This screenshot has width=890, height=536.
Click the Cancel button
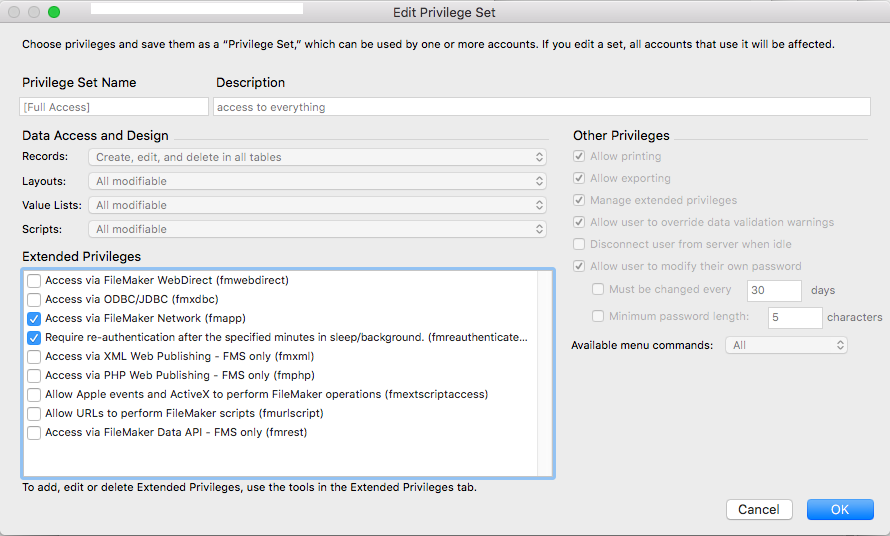759,509
